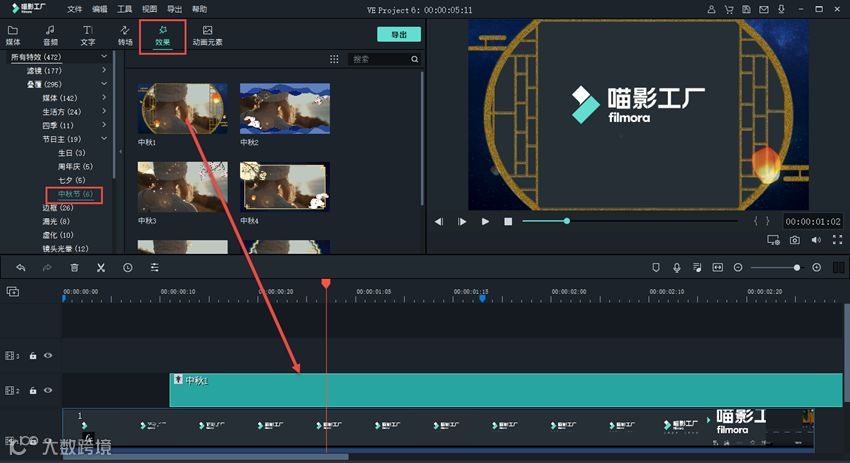Image resolution: width=850 pixels, height=463 pixels.
Task: Click the timeline zoom slider handle
Action: click(796, 267)
